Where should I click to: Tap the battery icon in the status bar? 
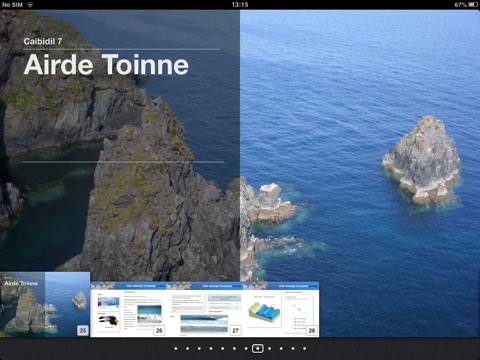pyautogui.click(x=473, y=4)
